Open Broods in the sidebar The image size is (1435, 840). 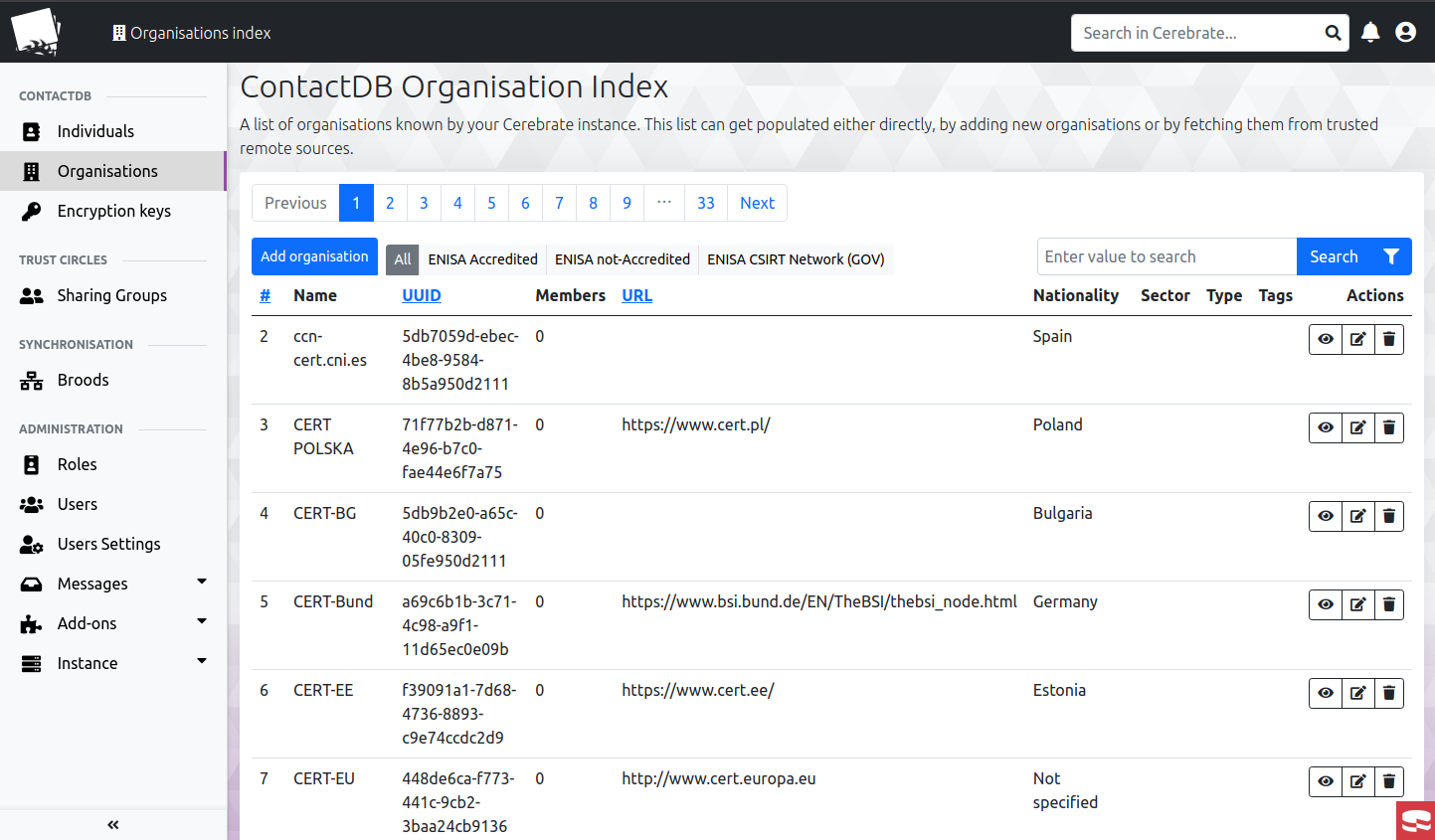tap(113, 380)
